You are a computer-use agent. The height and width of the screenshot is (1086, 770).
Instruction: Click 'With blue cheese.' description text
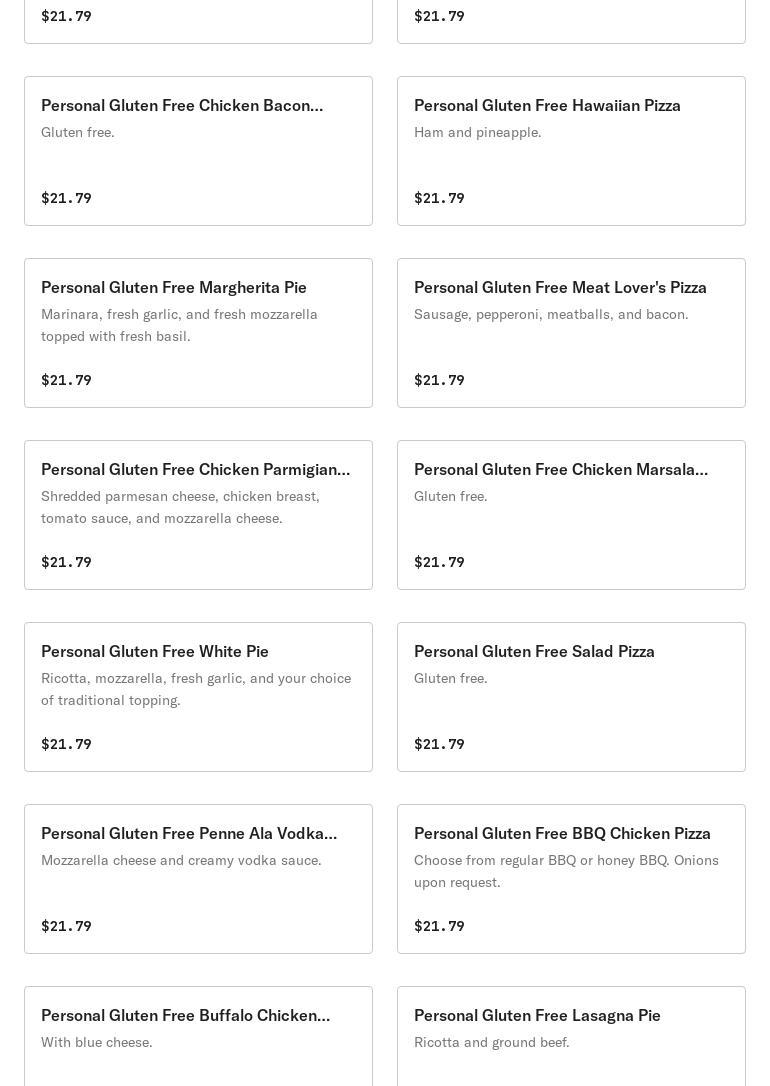pyautogui.click(x=97, y=1042)
